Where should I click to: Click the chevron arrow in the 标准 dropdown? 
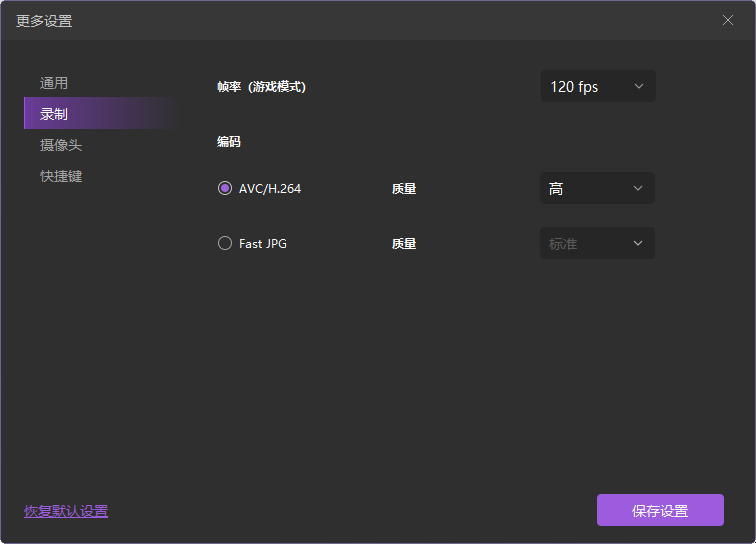tap(639, 243)
